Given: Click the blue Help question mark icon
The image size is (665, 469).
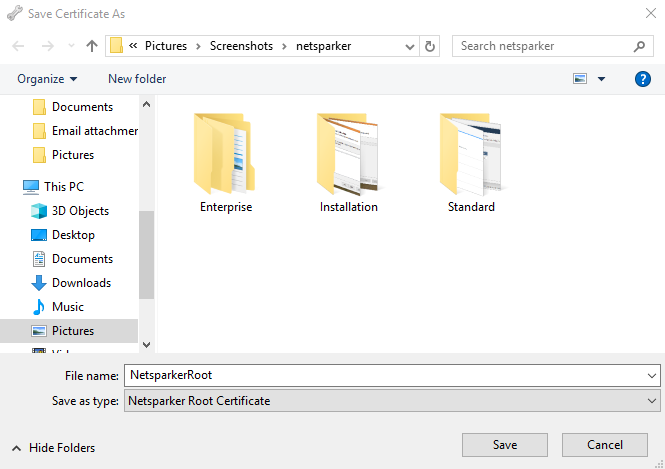Looking at the screenshot, I should point(643,79).
